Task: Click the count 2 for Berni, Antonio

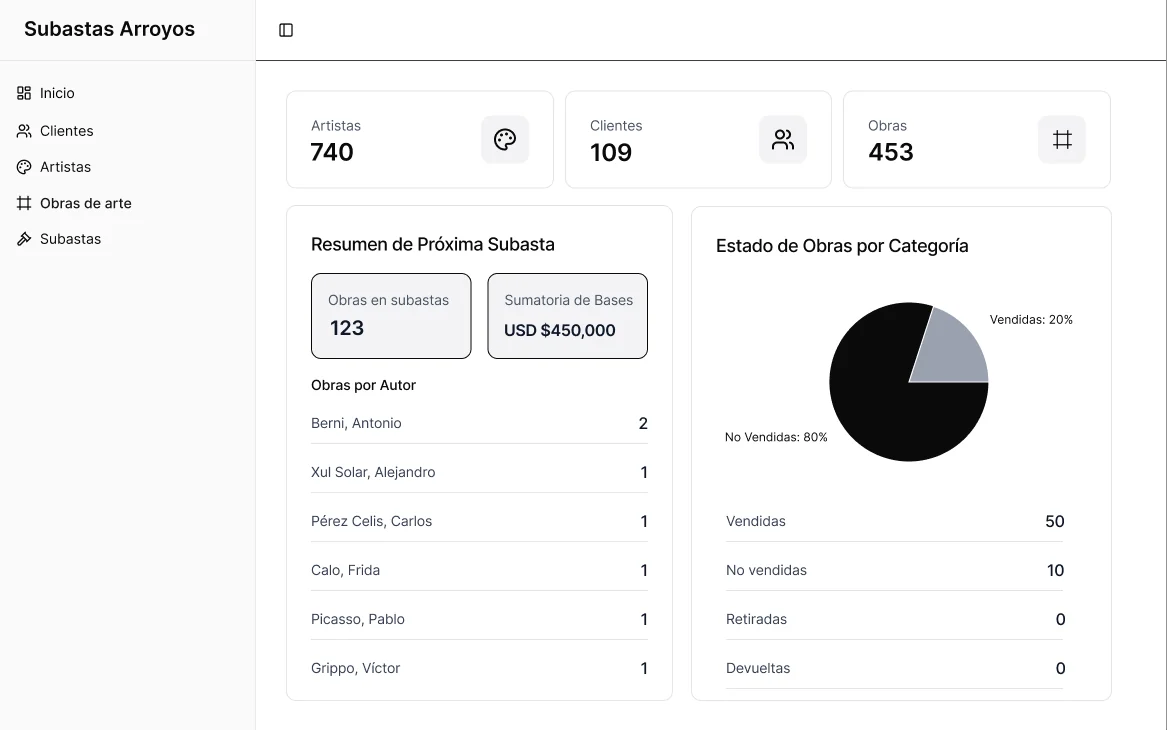Action: (x=643, y=423)
